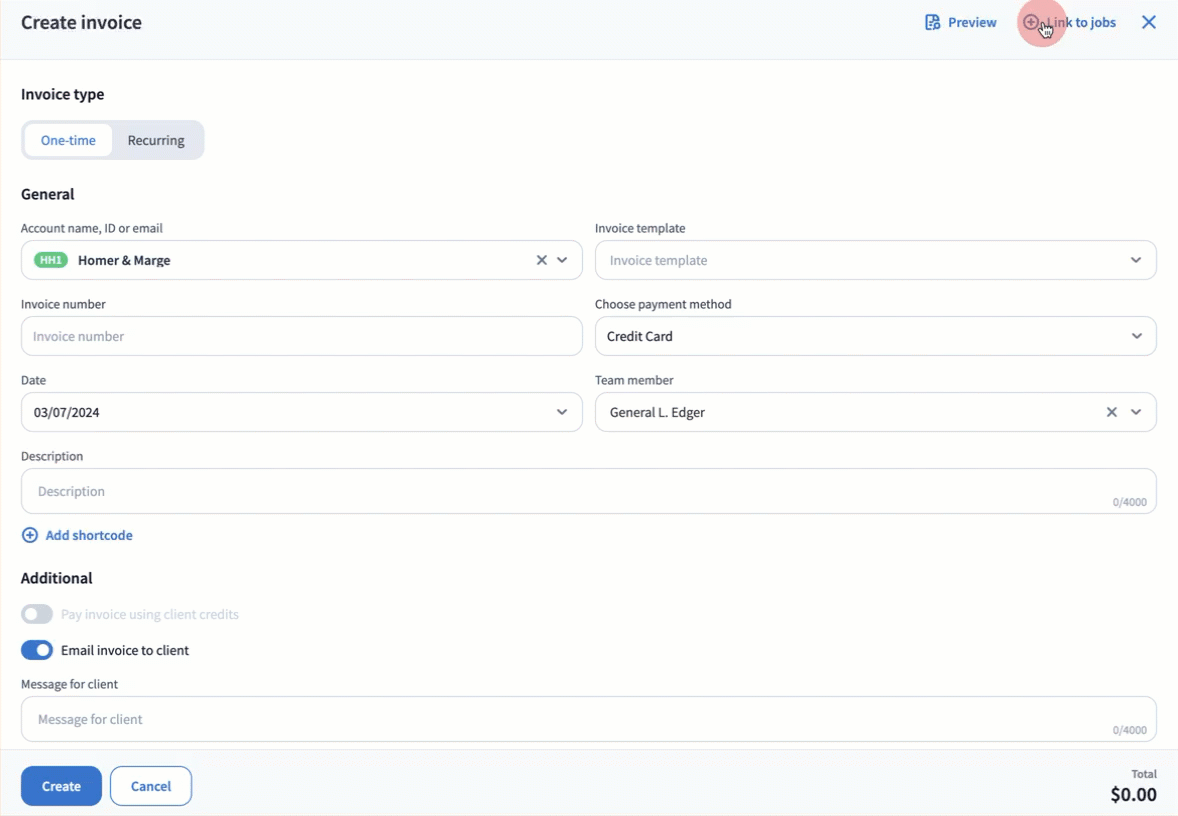Open the Date picker dropdown
Viewport: 1178px width, 816px height.
click(562, 412)
